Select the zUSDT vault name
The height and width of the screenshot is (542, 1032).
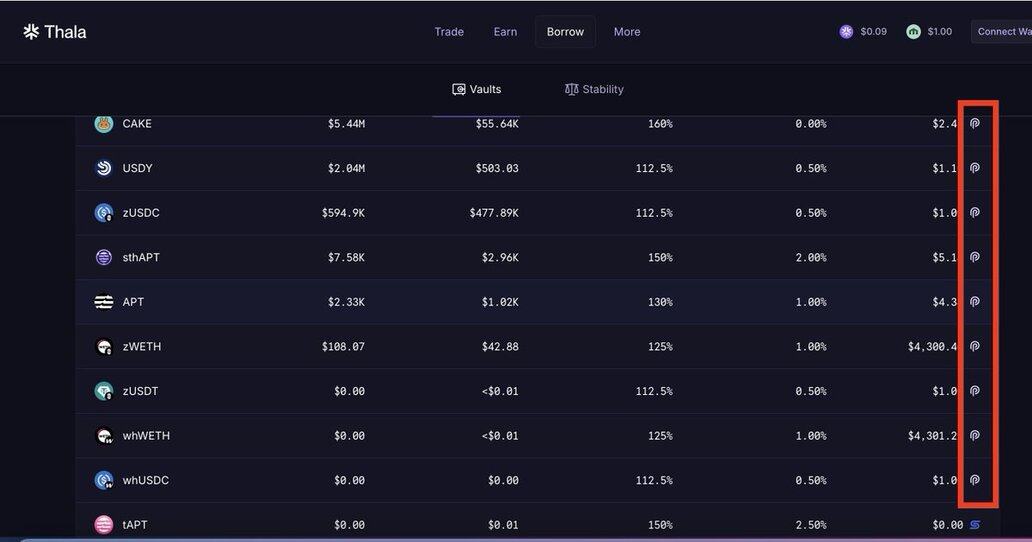140,391
